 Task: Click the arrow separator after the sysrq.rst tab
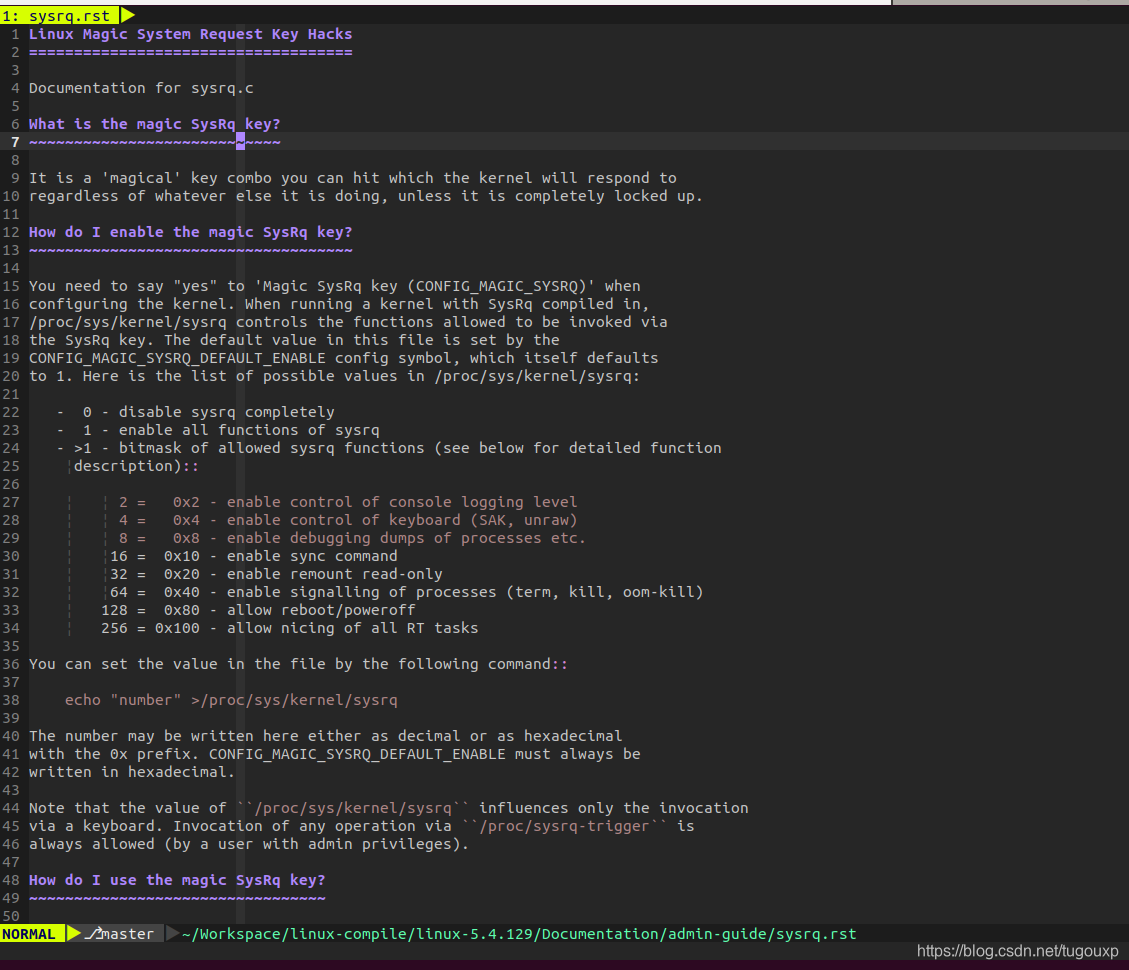point(124,15)
